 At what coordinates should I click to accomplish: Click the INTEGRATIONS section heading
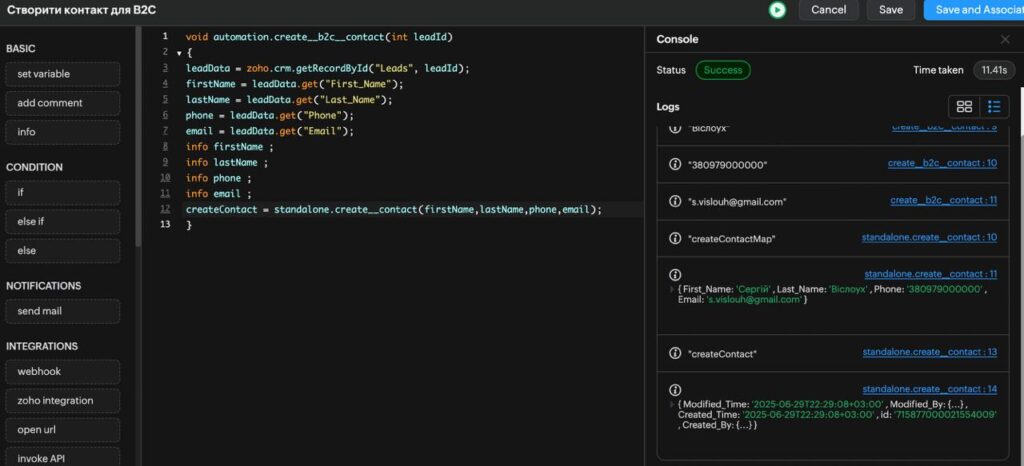(x=42, y=347)
